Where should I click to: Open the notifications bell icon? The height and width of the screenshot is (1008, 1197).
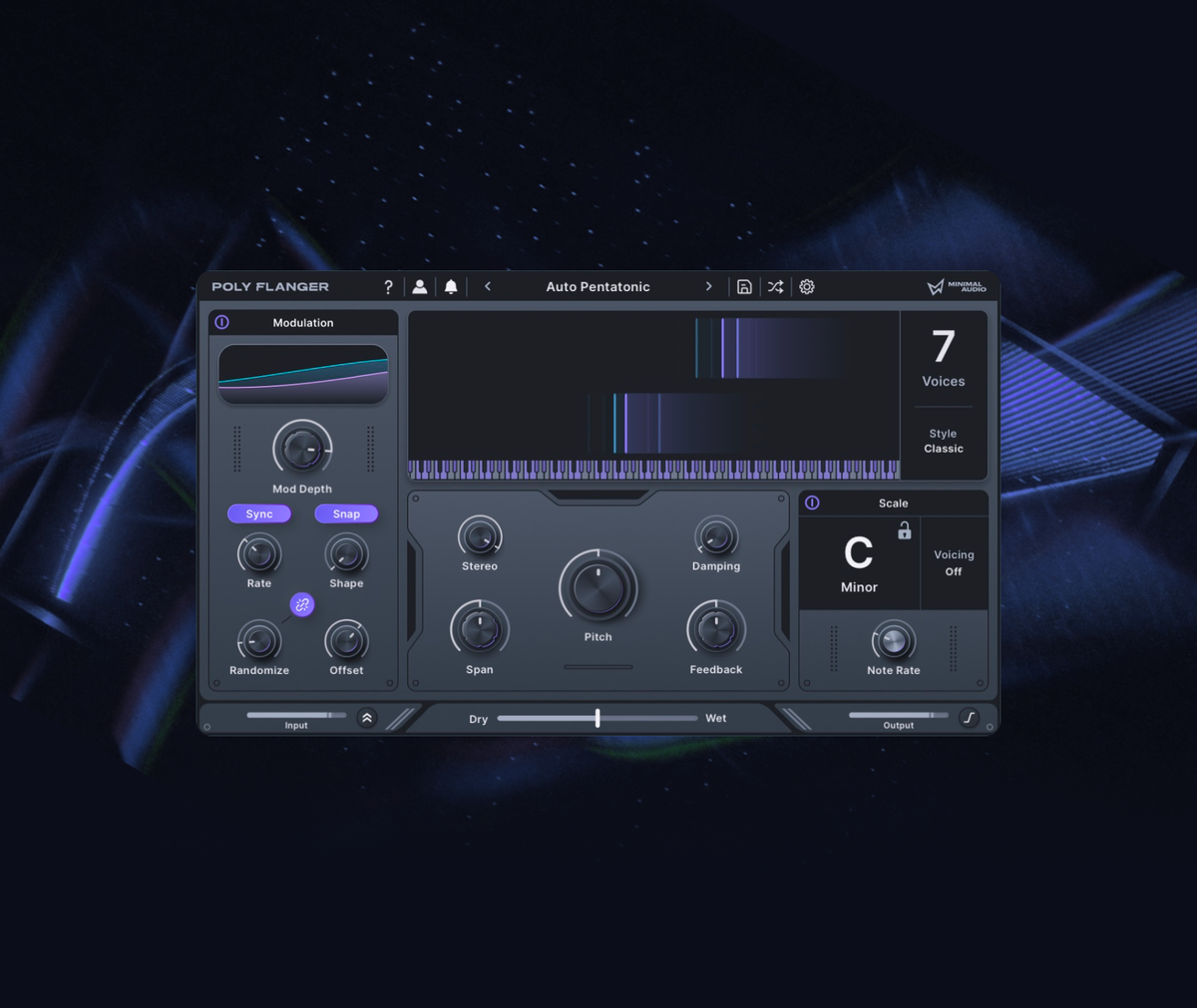point(451,287)
